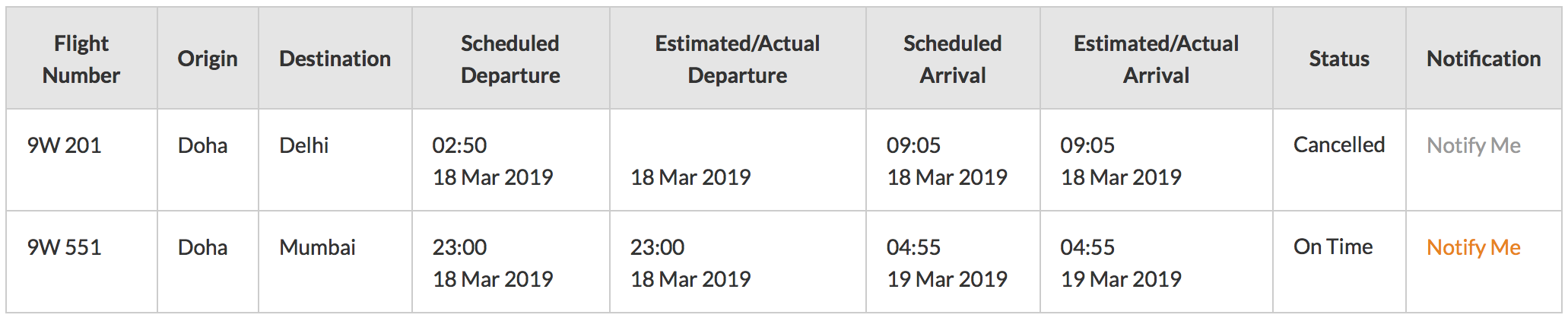Select flight number 9W 201 cell
The width and height of the screenshot is (1568, 318).
(81, 160)
